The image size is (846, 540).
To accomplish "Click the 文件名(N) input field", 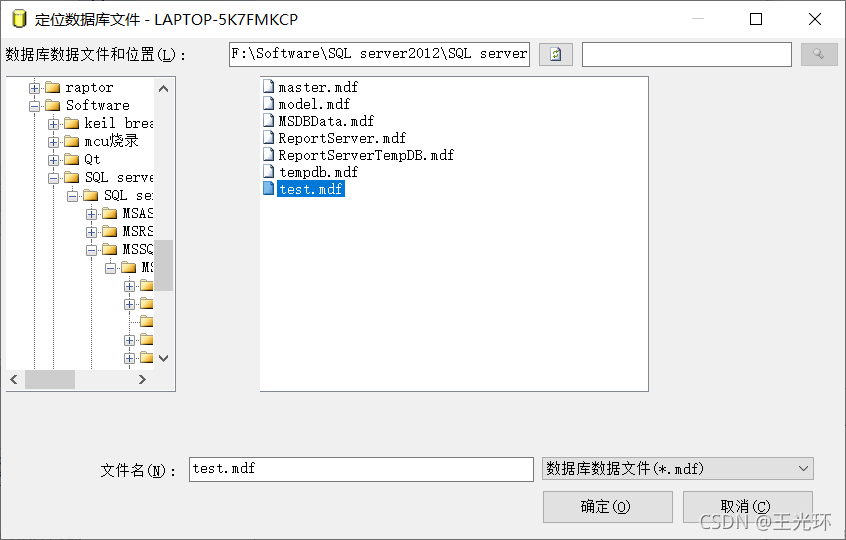I will coord(361,469).
